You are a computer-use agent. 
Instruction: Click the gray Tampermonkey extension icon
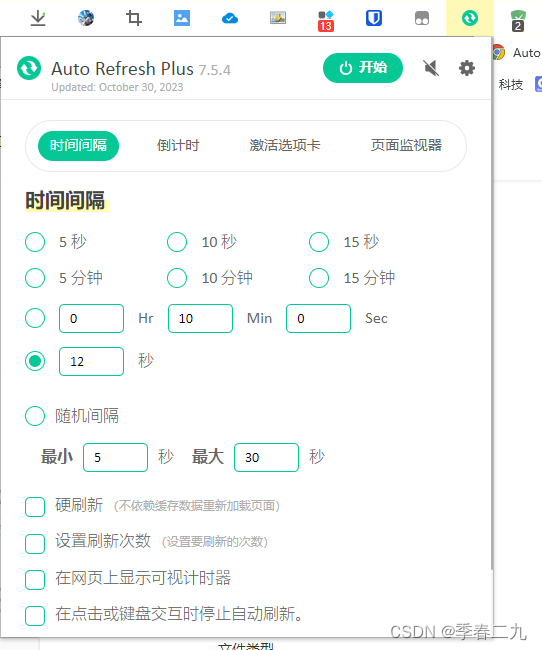pos(422,18)
